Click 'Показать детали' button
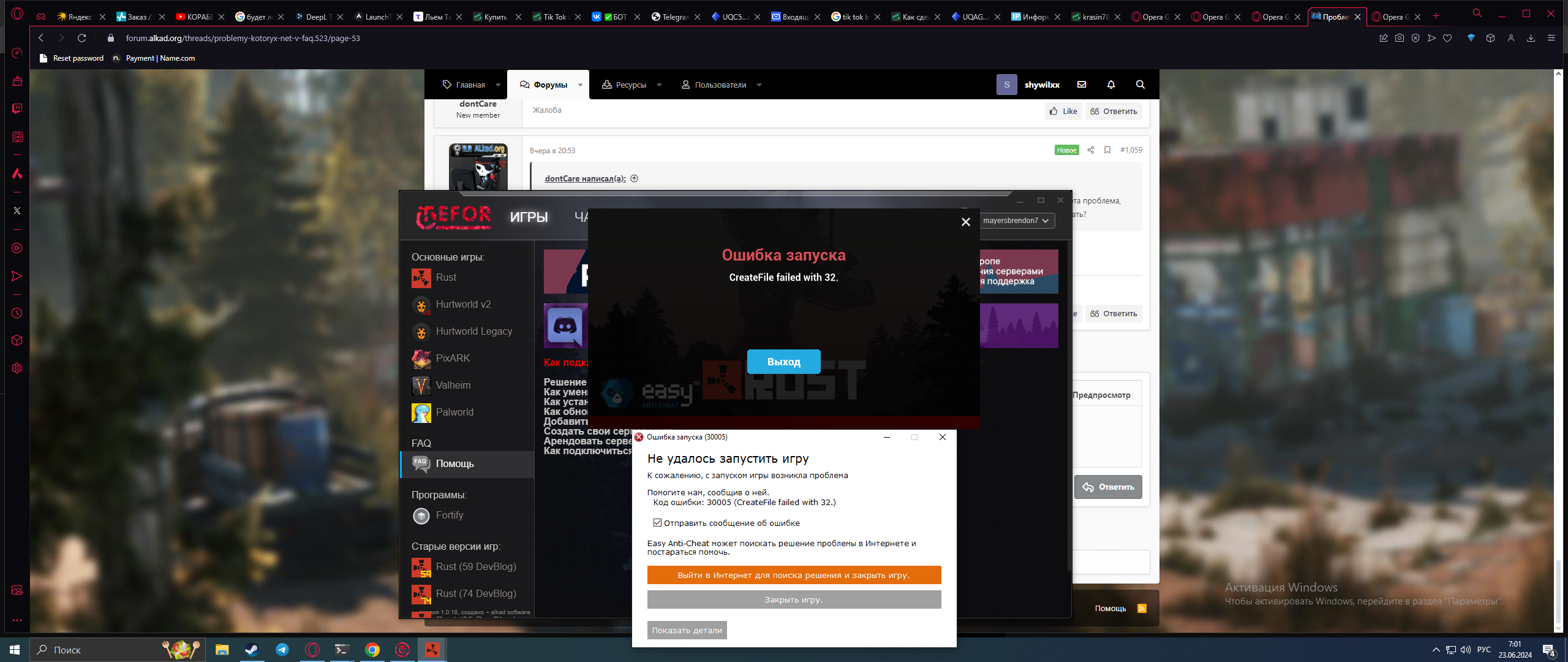1568x662 pixels. tap(687, 630)
